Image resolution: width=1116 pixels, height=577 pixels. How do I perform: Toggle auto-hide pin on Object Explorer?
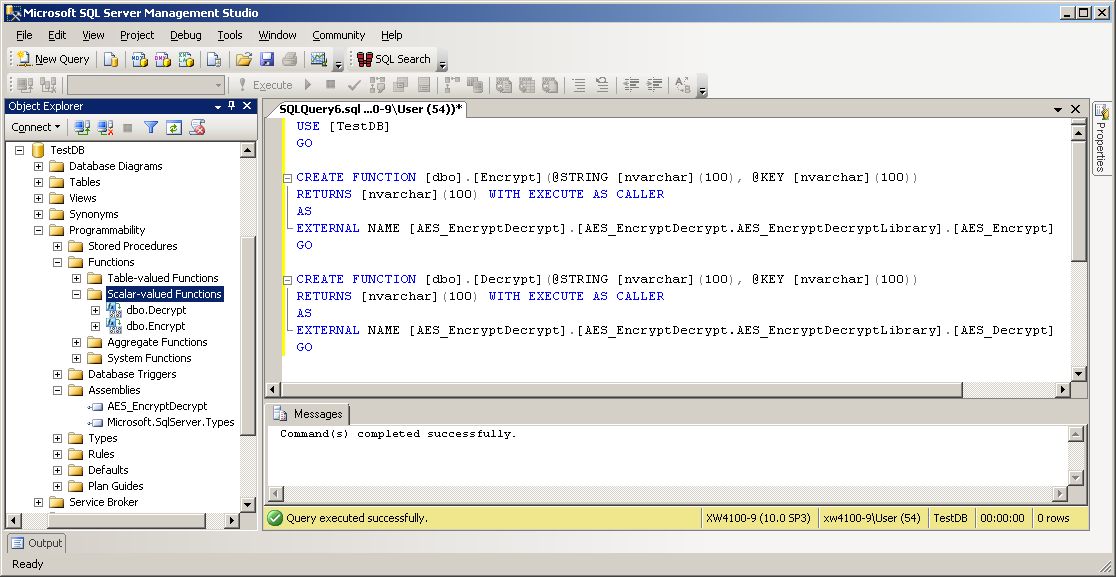(232, 106)
